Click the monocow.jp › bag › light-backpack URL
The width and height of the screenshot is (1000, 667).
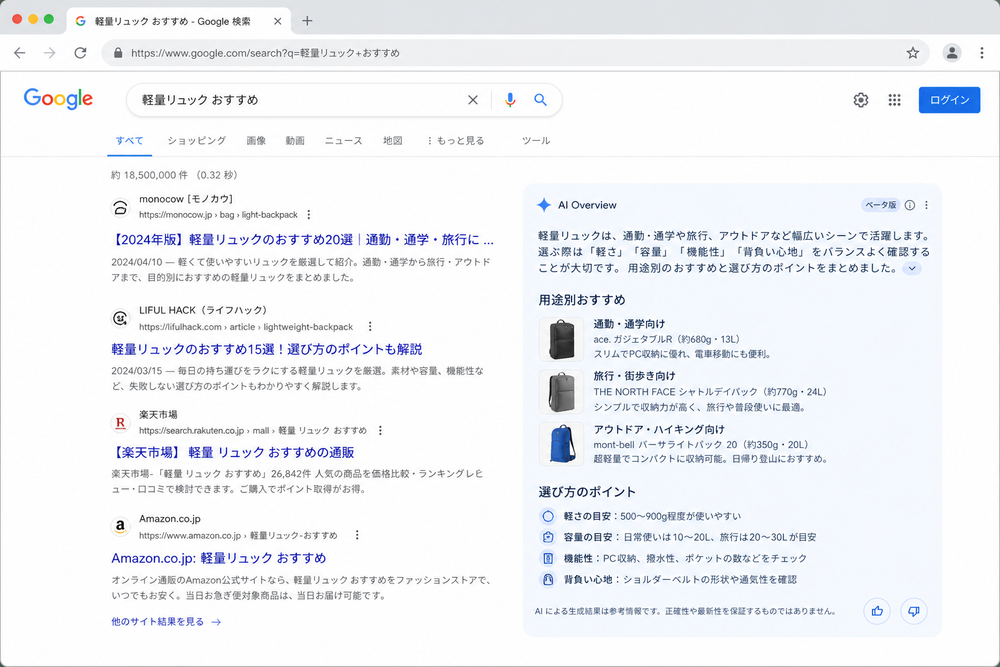pos(218,215)
